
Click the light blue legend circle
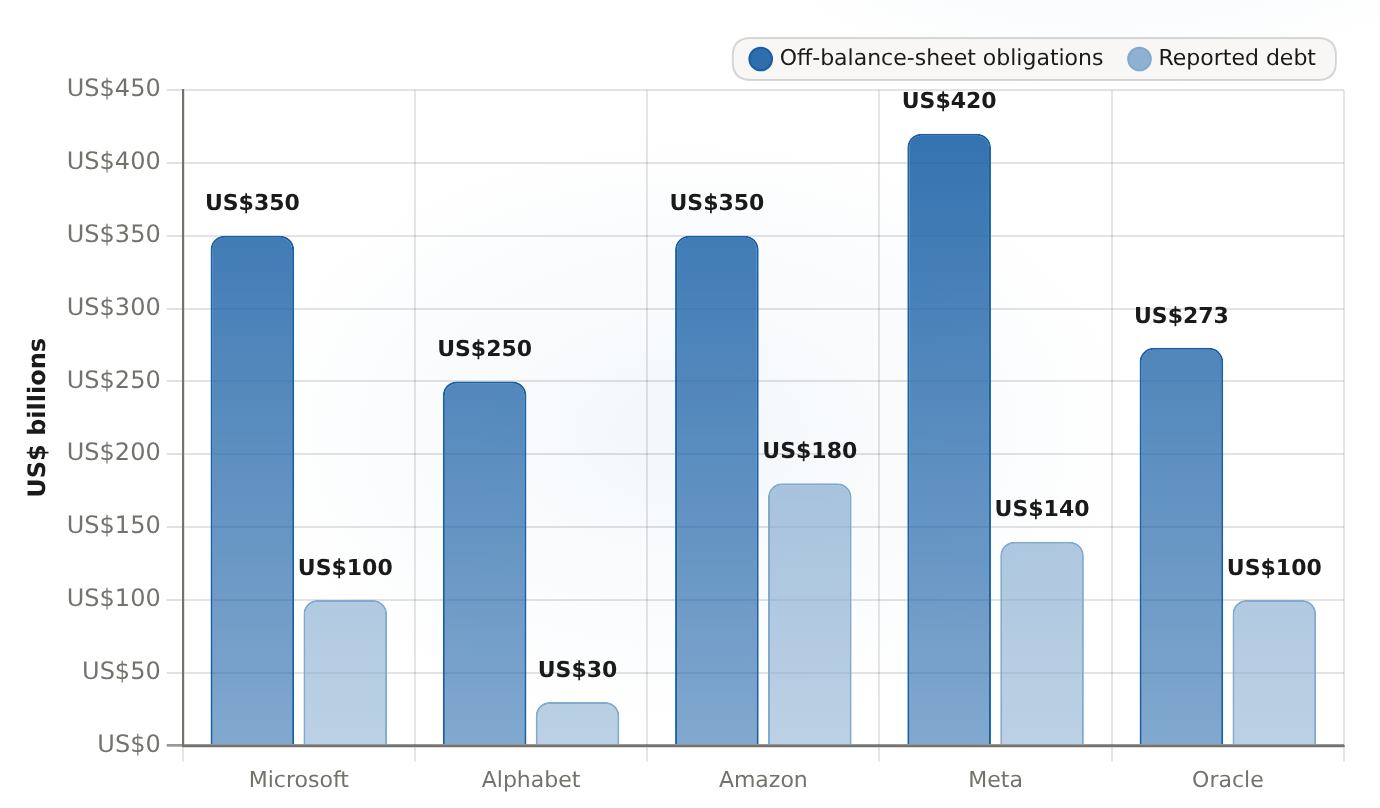point(1139,59)
